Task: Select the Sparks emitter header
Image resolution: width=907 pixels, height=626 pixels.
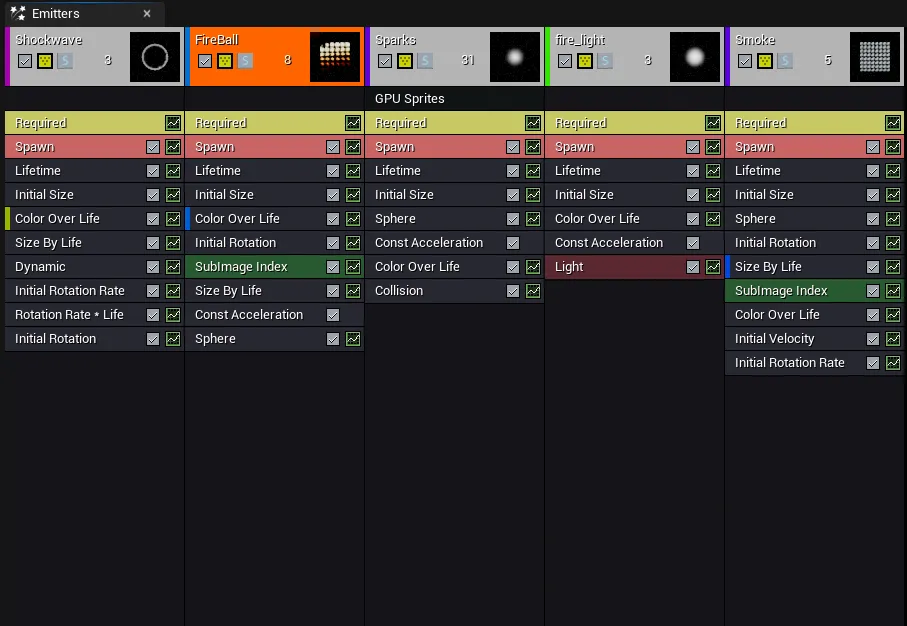Action: tap(455, 57)
